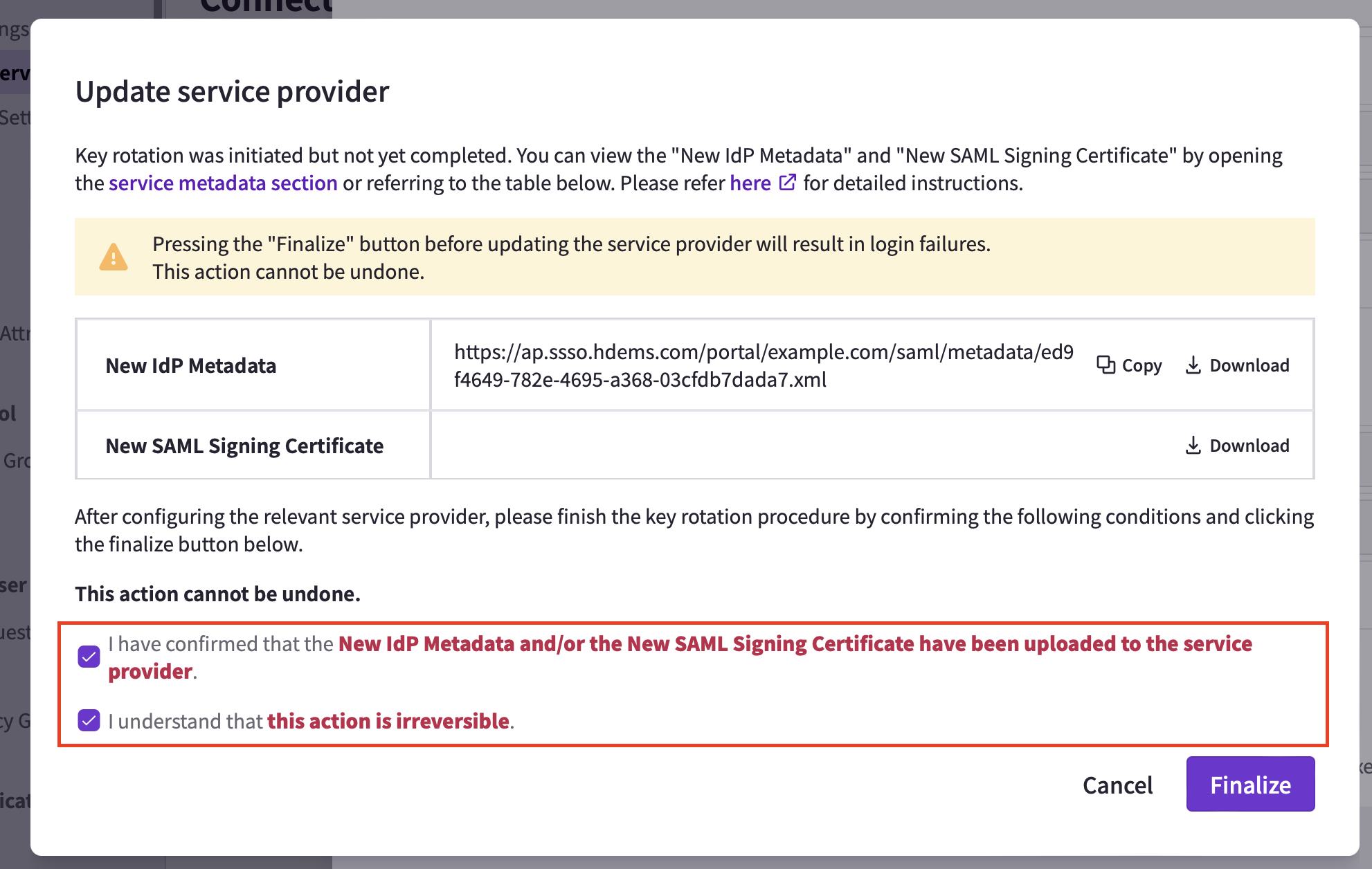The width and height of the screenshot is (1372, 869).
Task: Click download arrow icon in New IdP Metadata row
Action: (1193, 365)
